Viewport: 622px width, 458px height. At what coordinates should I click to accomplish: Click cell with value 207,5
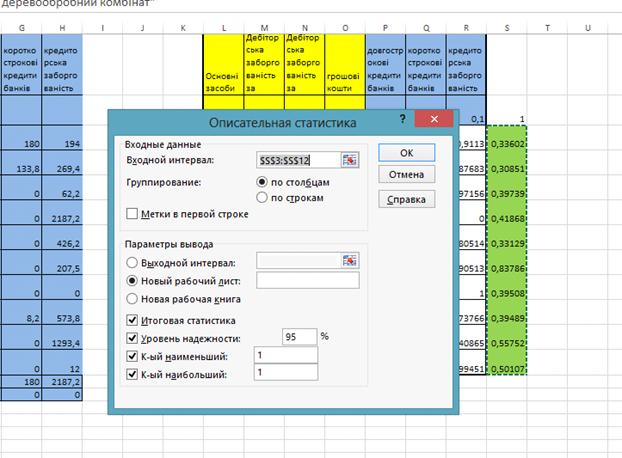coord(62,263)
